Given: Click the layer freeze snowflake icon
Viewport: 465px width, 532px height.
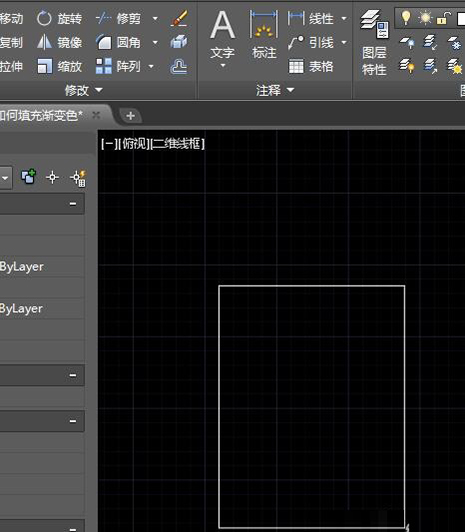Looking at the screenshot, I should [454, 43].
